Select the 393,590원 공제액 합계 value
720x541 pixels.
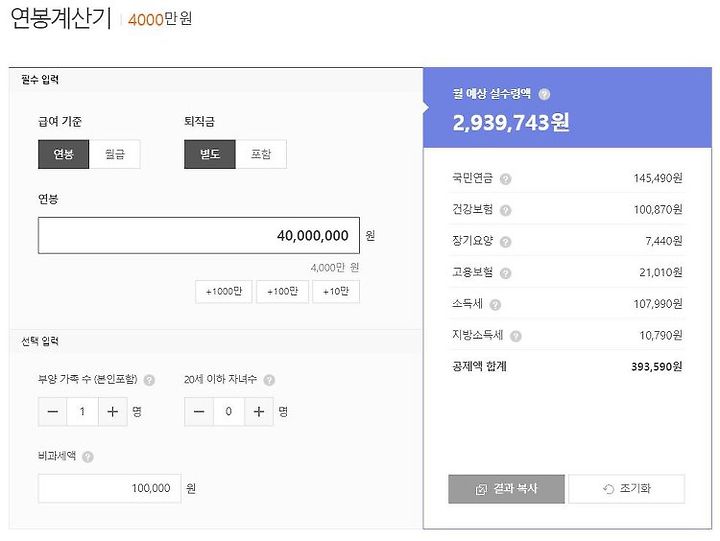pyautogui.click(x=657, y=367)
